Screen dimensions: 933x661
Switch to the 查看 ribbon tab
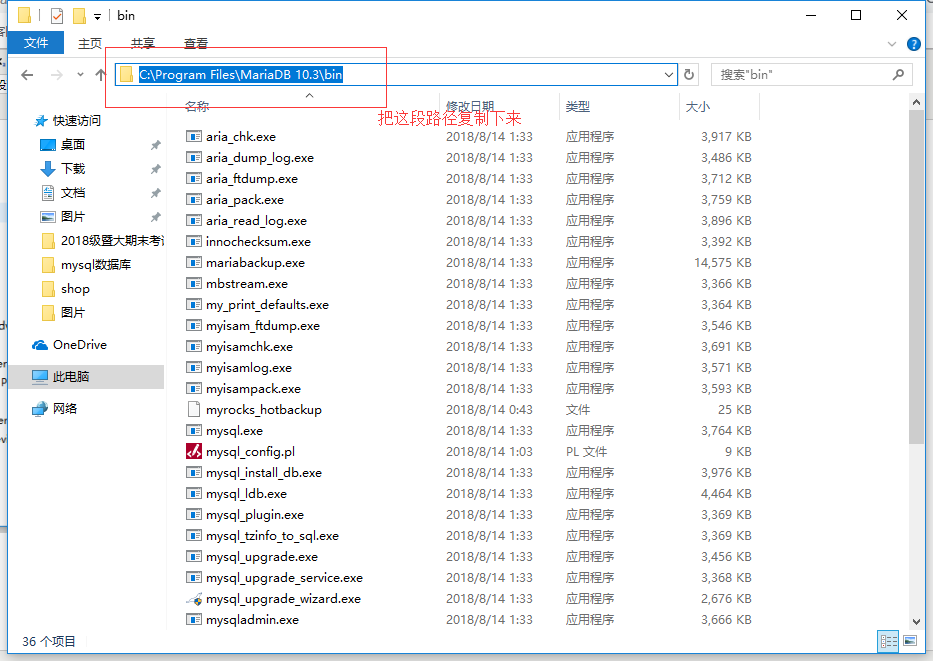click(196, 43)
